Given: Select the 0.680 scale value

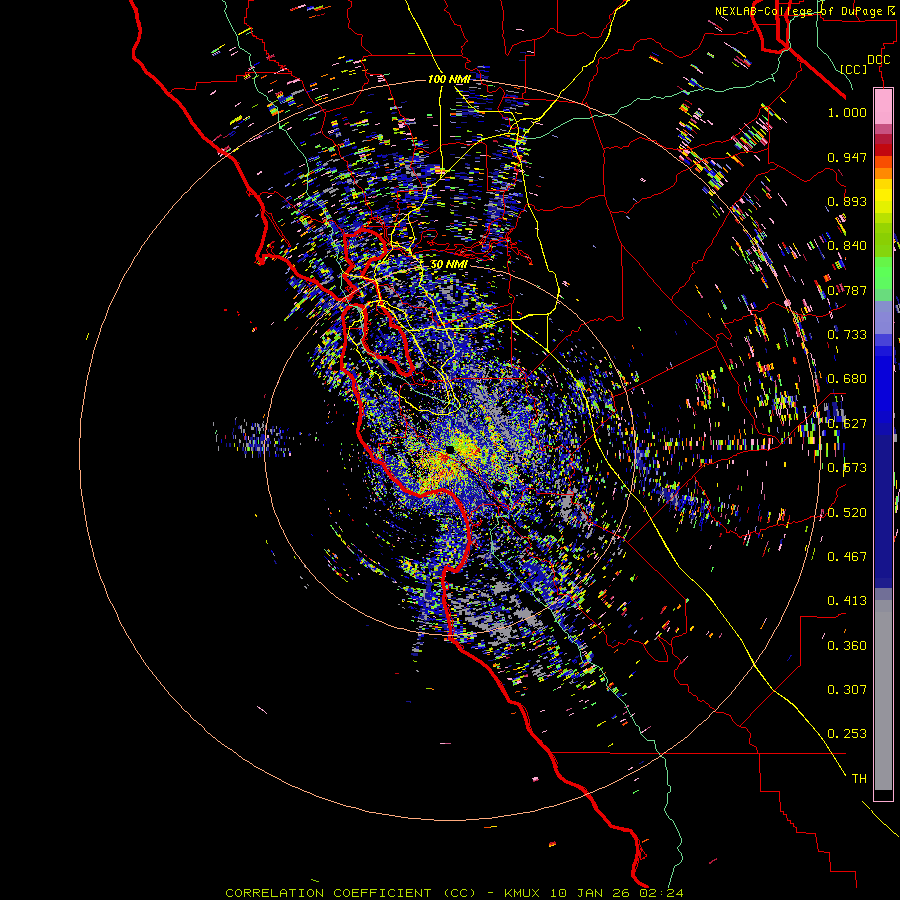Looking at the screenshot, I should pos(847,379).
